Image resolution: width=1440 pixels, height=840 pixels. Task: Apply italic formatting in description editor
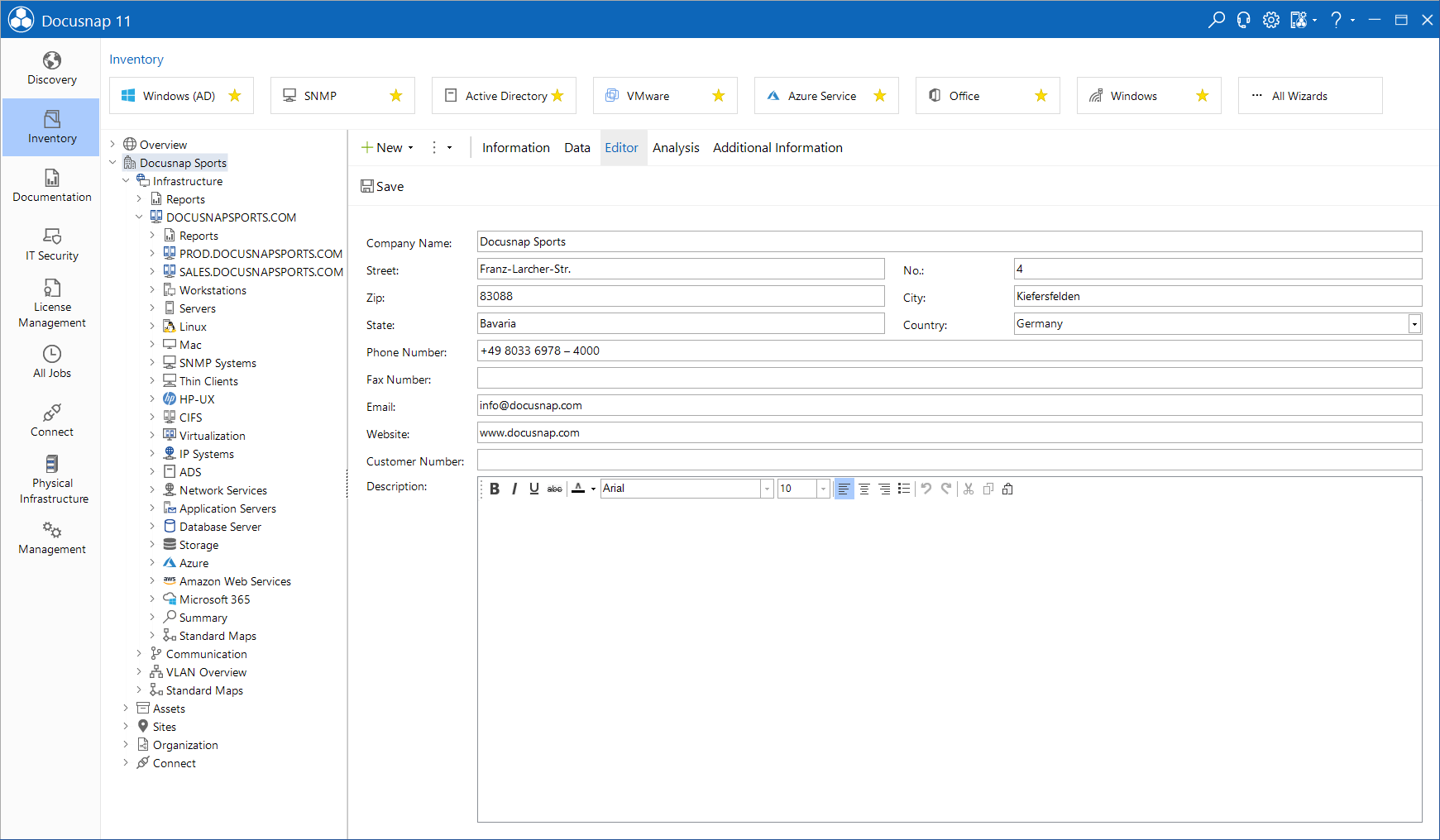tap(514, 489)
